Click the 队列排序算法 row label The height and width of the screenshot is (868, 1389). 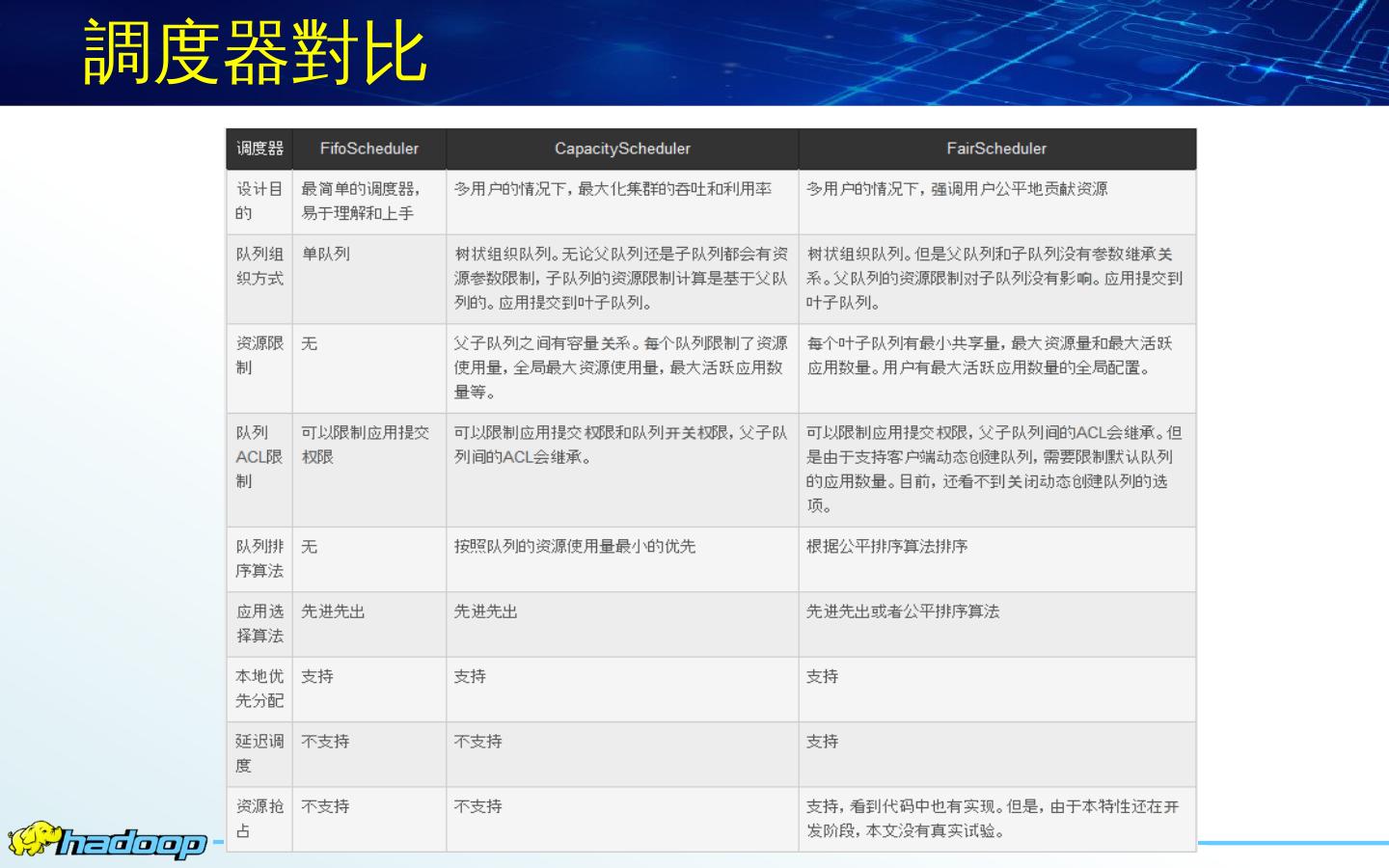259,558
